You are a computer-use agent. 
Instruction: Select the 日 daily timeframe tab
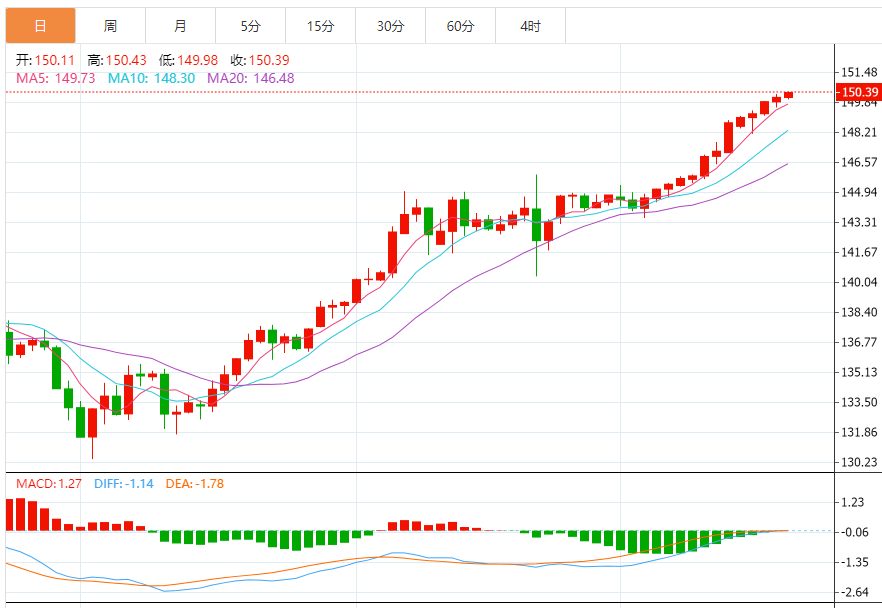[x=40, y=26]
